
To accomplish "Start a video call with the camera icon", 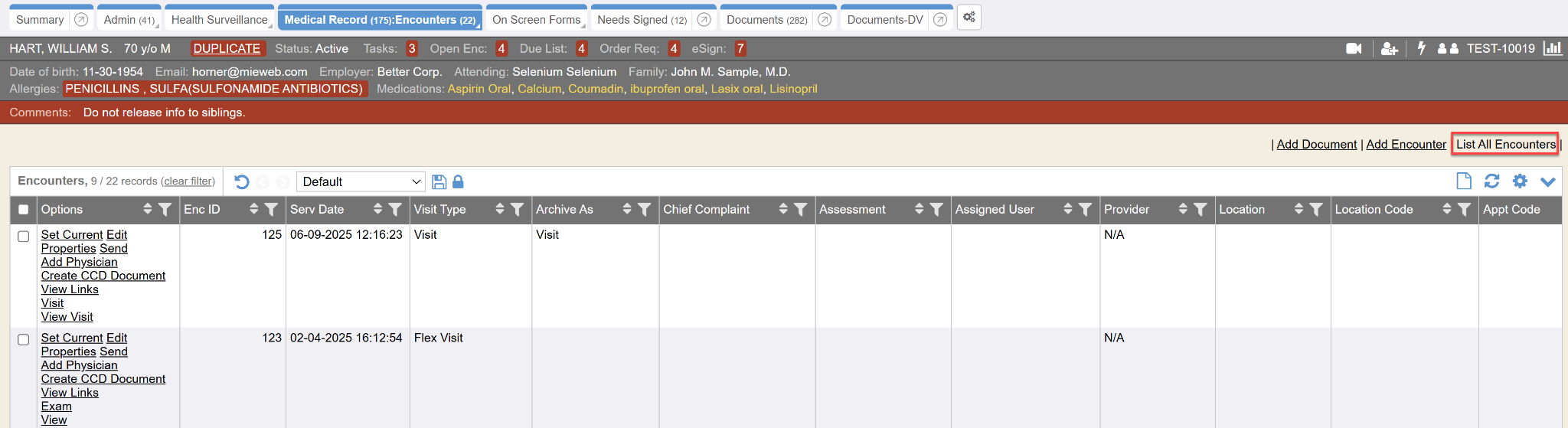I will (1354, 49).
